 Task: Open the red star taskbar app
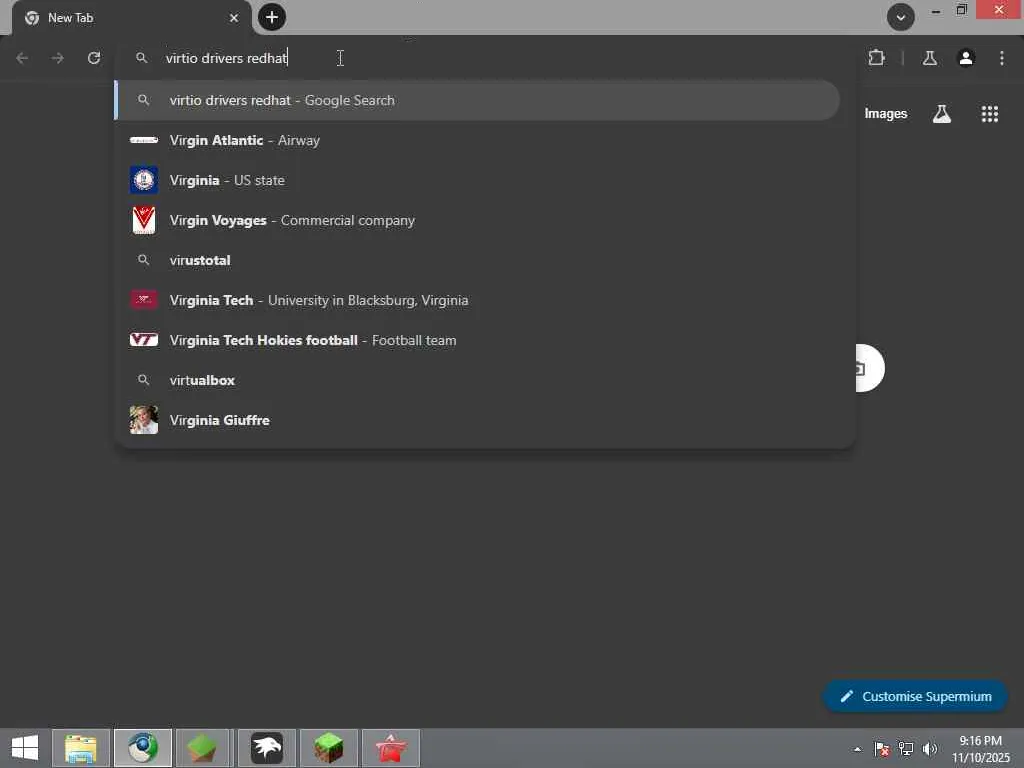pyautogui.click(x=391, y=748)
